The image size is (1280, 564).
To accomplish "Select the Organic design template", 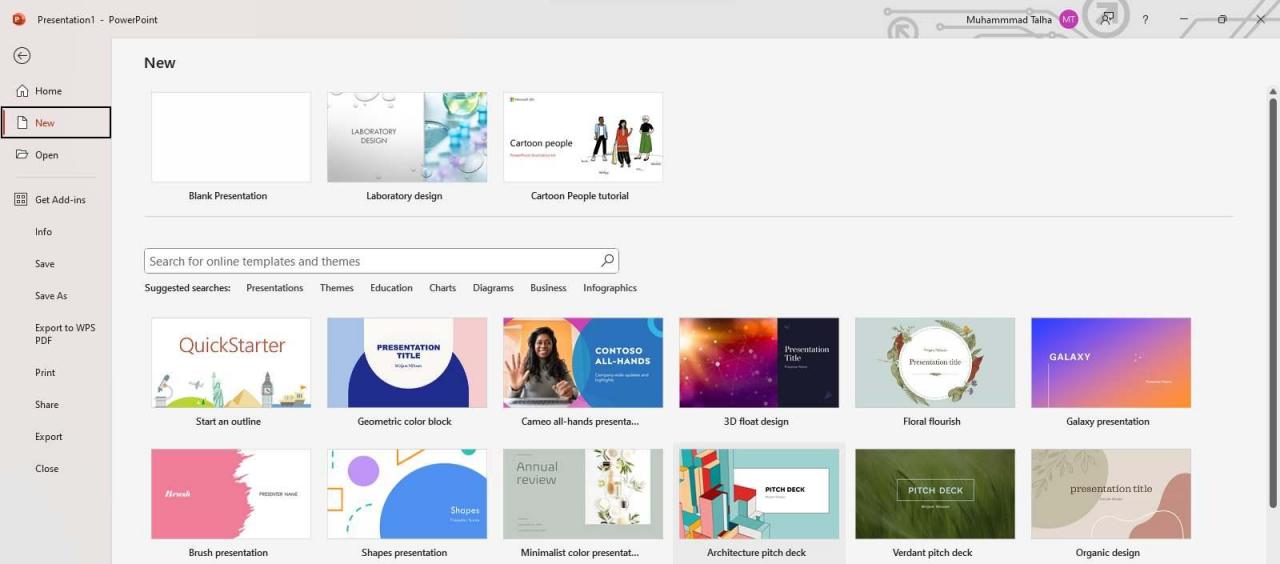I will pyautogui.click(x=1111, y=494).
